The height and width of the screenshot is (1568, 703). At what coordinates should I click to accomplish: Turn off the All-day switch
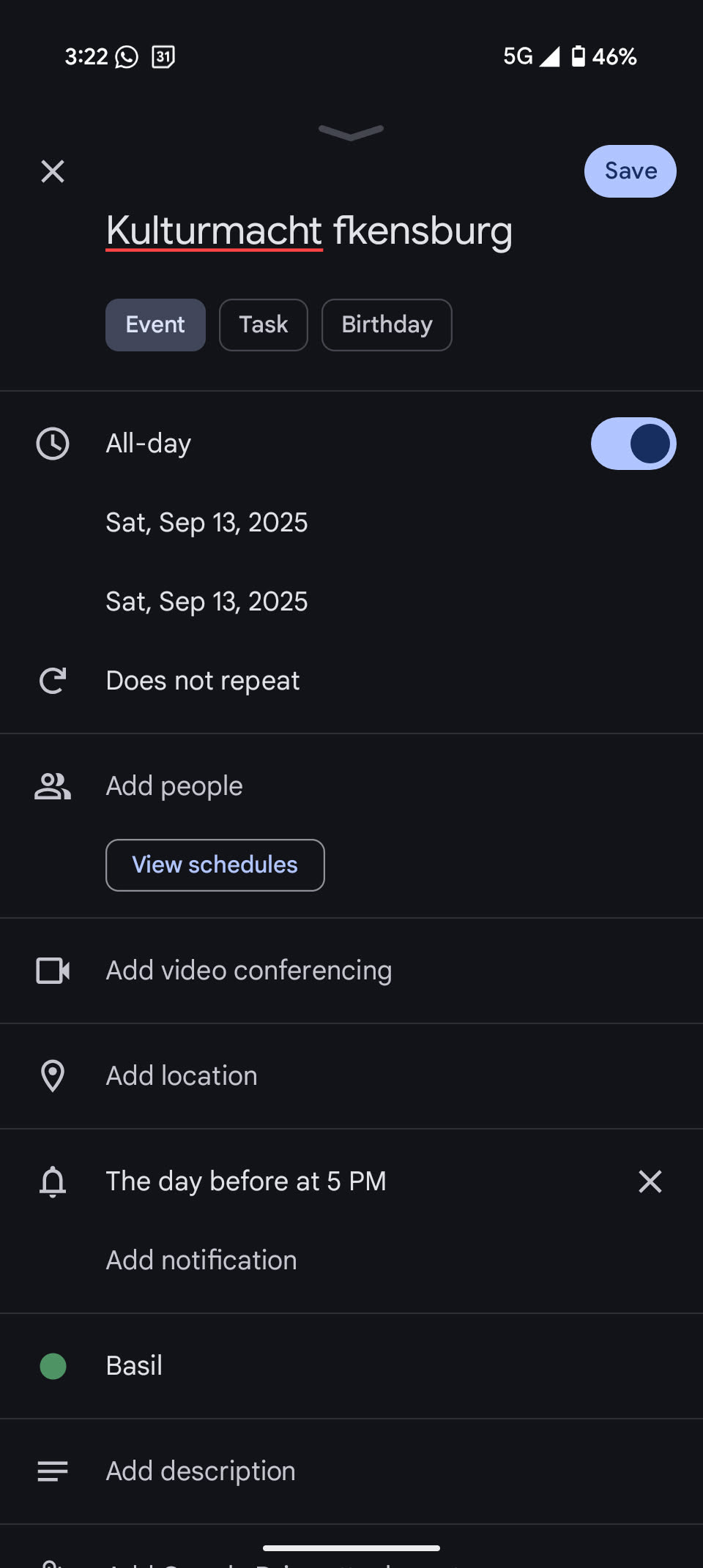(x=633, y=444)
